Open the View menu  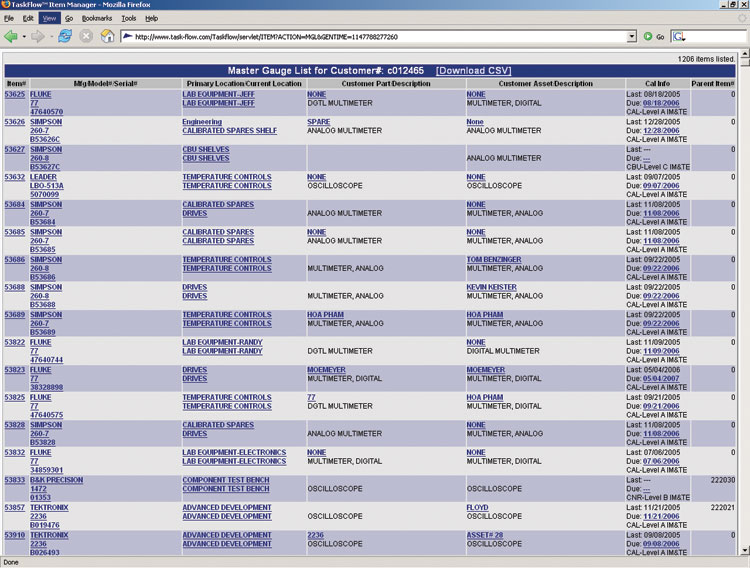[x=49, y=18]
